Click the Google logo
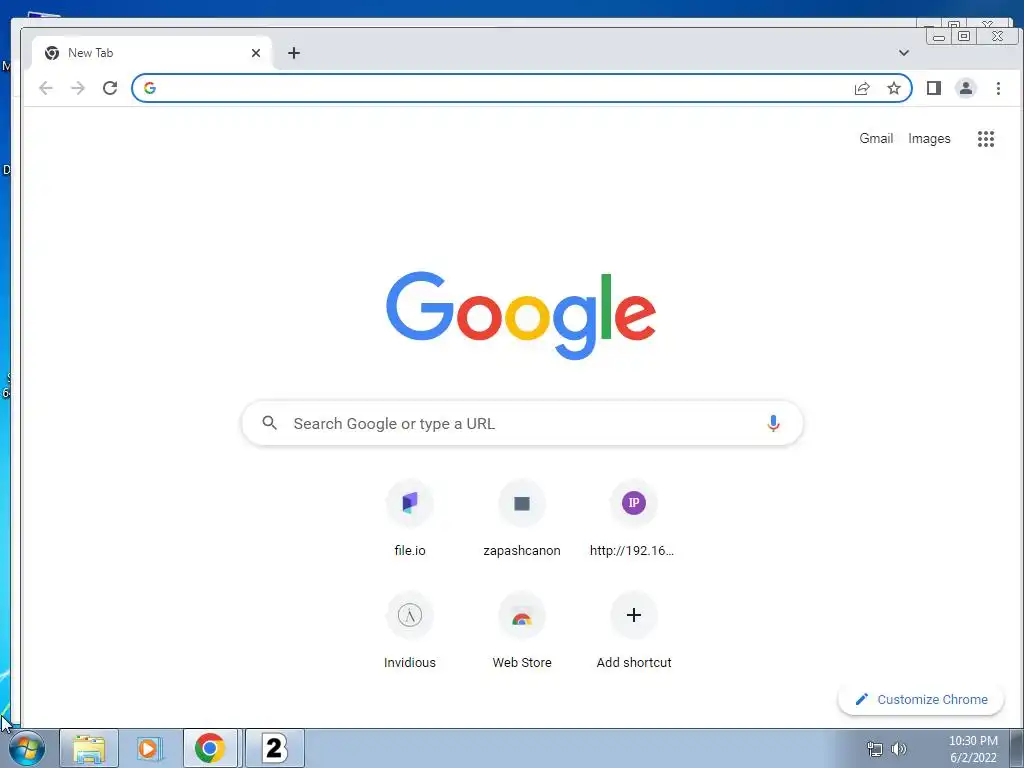1024x768 pixels. click(521, 315)
